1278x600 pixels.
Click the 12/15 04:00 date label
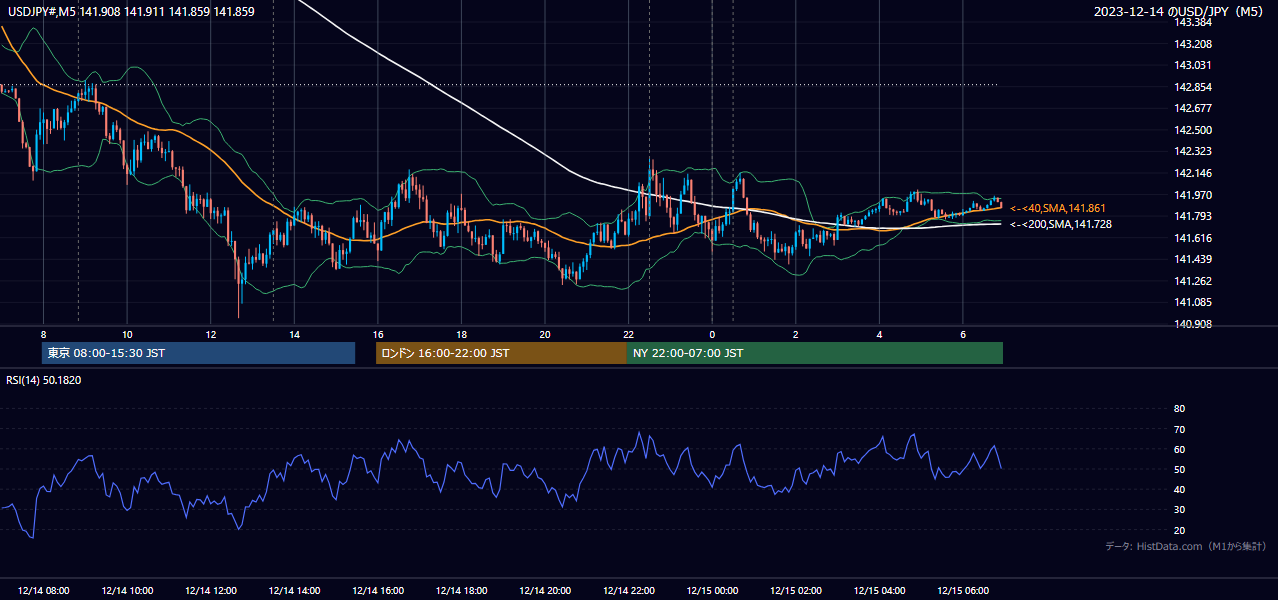tap(879, 591)
